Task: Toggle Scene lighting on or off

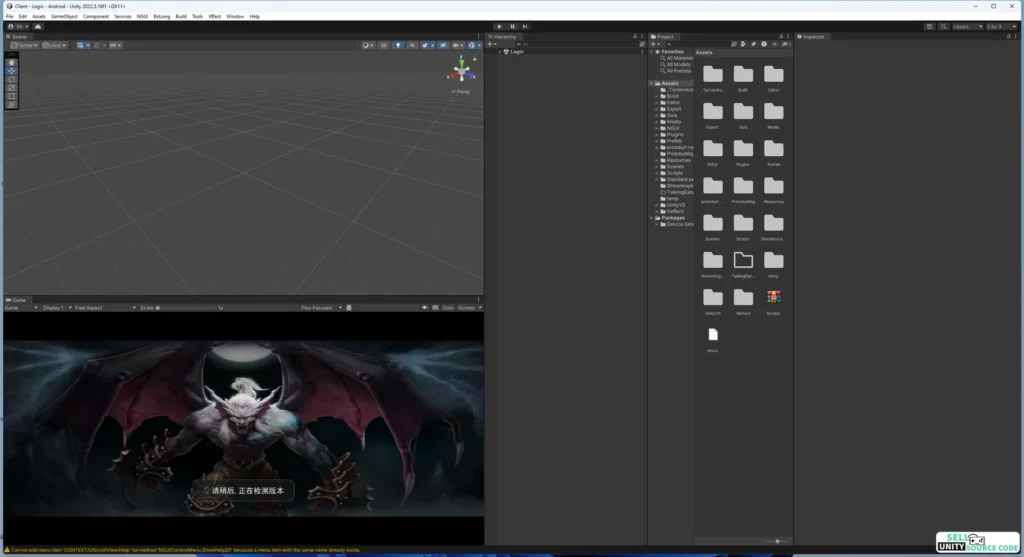Action: coord(398,45)
